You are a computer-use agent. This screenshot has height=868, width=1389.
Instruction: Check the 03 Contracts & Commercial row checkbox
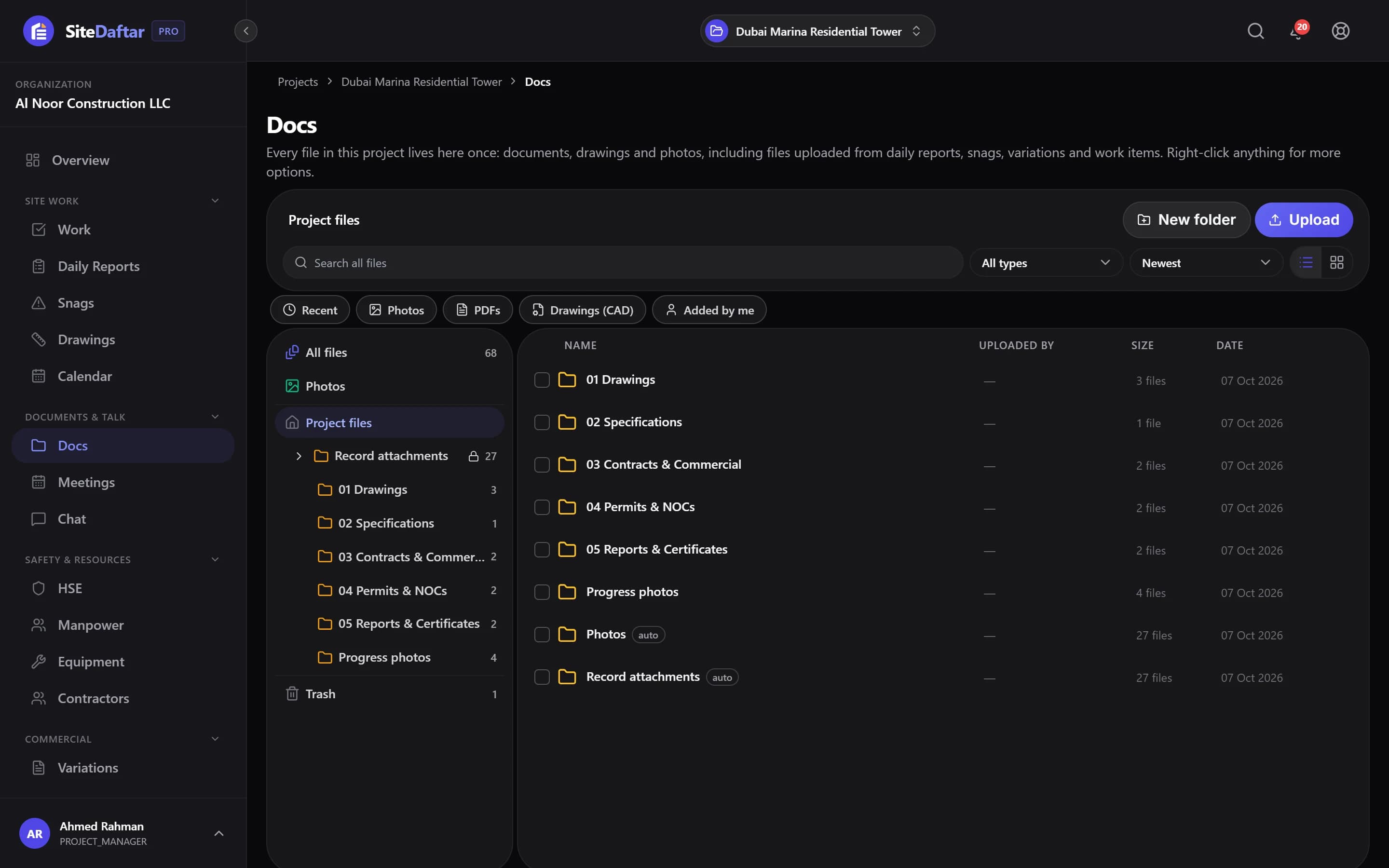(542, 465)
